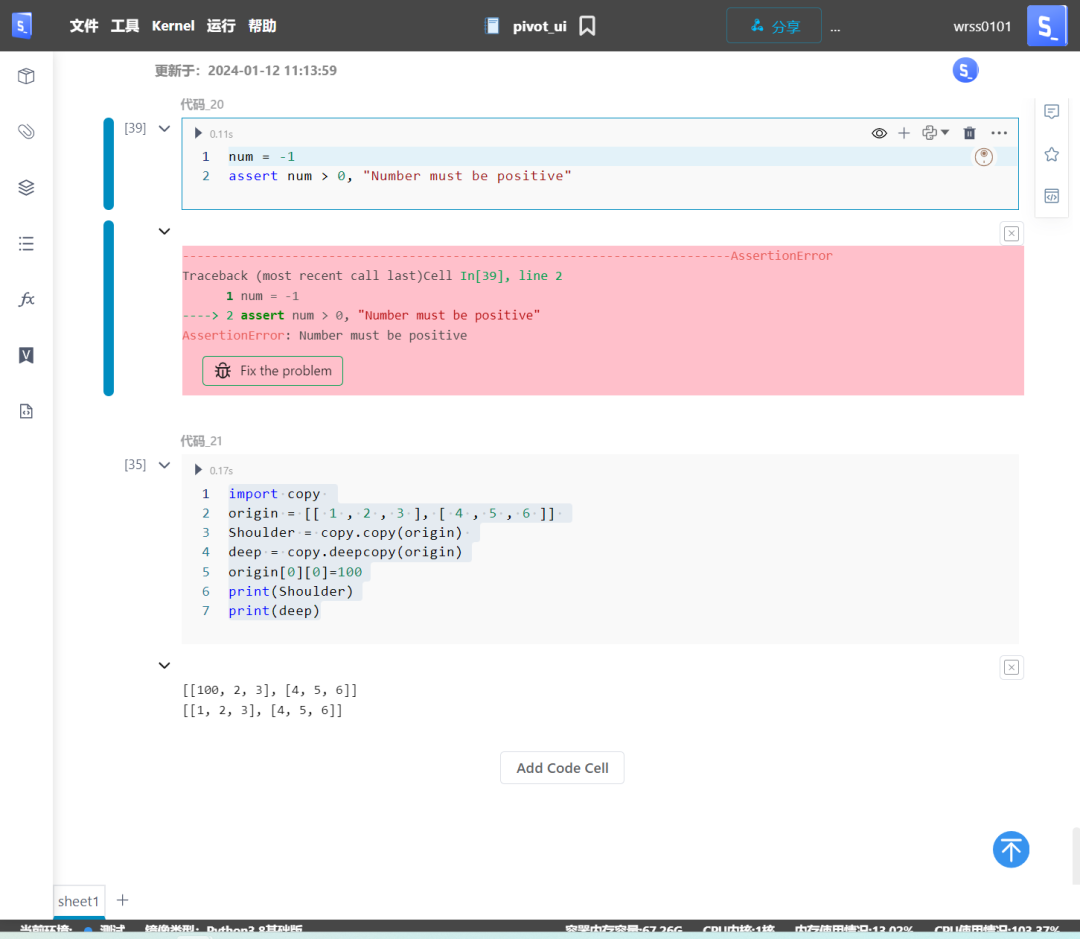Switch to the sheet1 tab

[x=78, y=901]
